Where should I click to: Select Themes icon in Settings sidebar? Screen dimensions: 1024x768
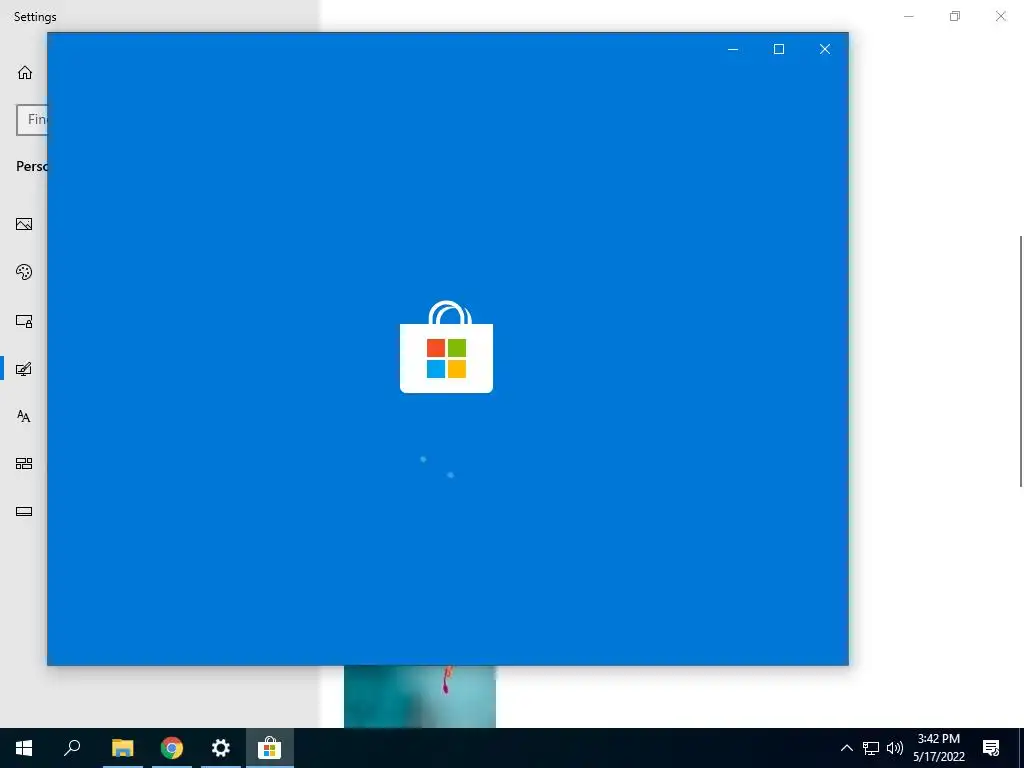point(24,369)
